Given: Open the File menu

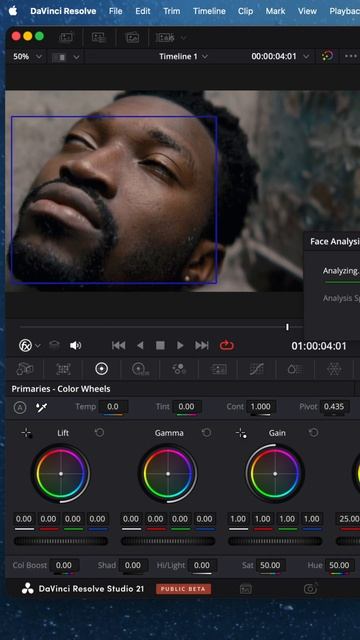Looking at the screenshot, I should click(x=116, y=11).
